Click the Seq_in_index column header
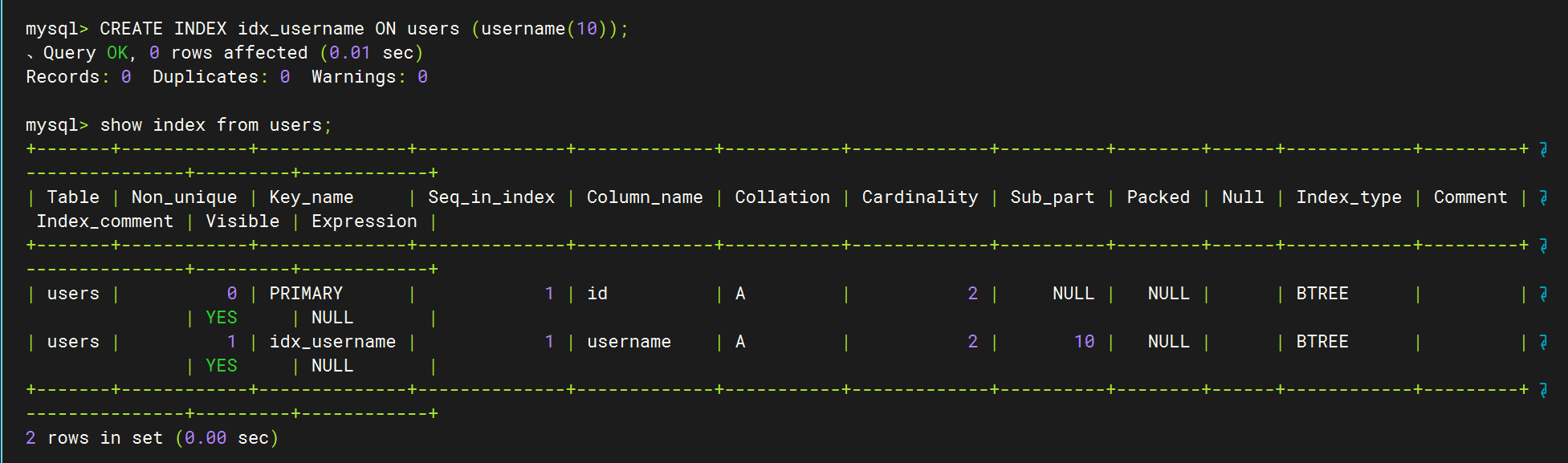 point(491,197)
